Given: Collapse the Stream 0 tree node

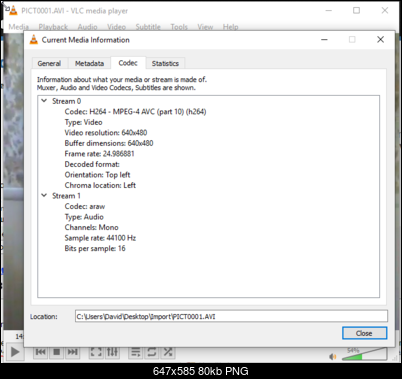Looking at the screenshot, I should click(44, 101).
